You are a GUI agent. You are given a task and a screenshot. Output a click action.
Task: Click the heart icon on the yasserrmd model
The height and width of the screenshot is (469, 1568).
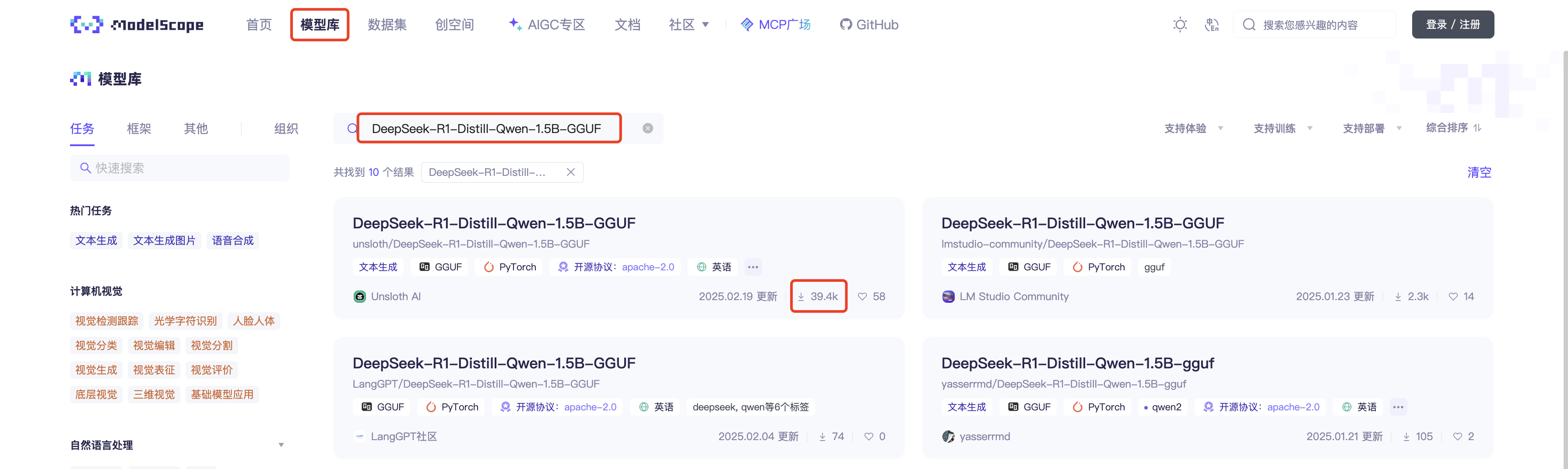[x=1457, y=437]
